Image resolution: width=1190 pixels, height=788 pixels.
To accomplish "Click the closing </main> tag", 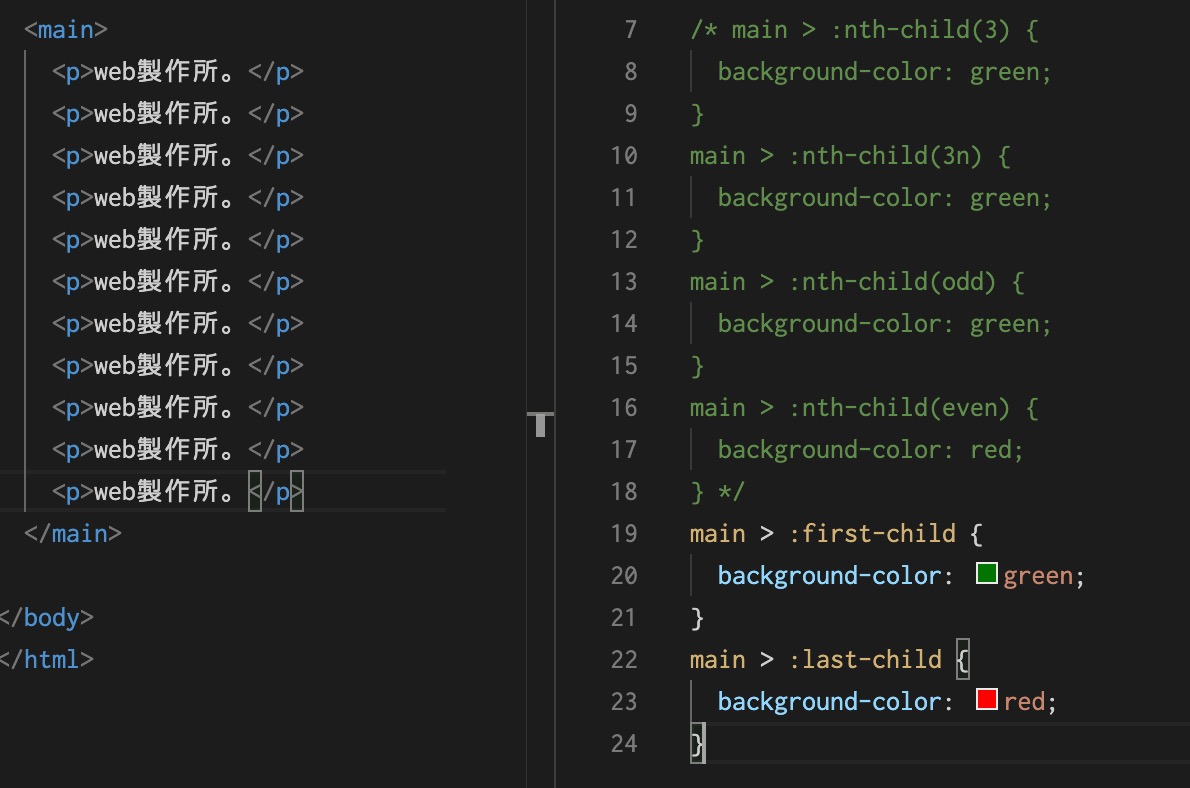I will coord(72,534).
